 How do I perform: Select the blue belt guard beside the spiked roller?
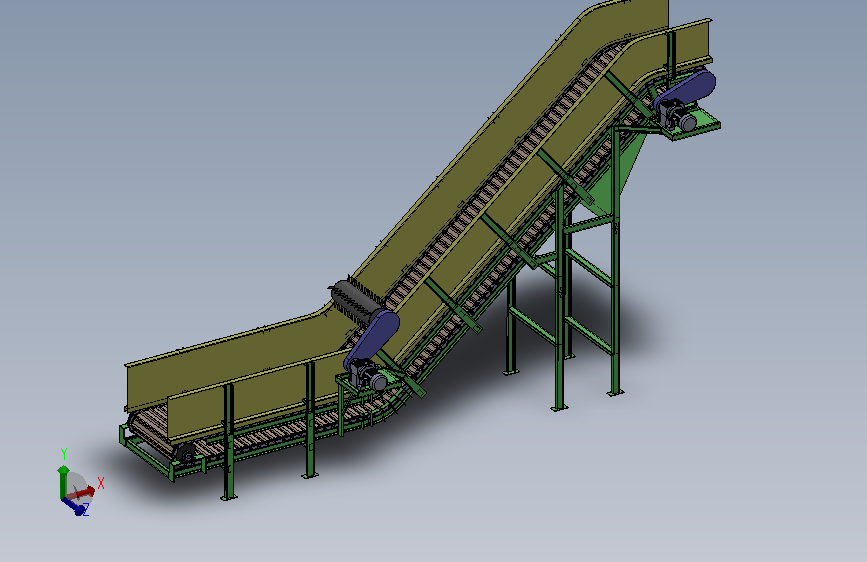[372, 339]
